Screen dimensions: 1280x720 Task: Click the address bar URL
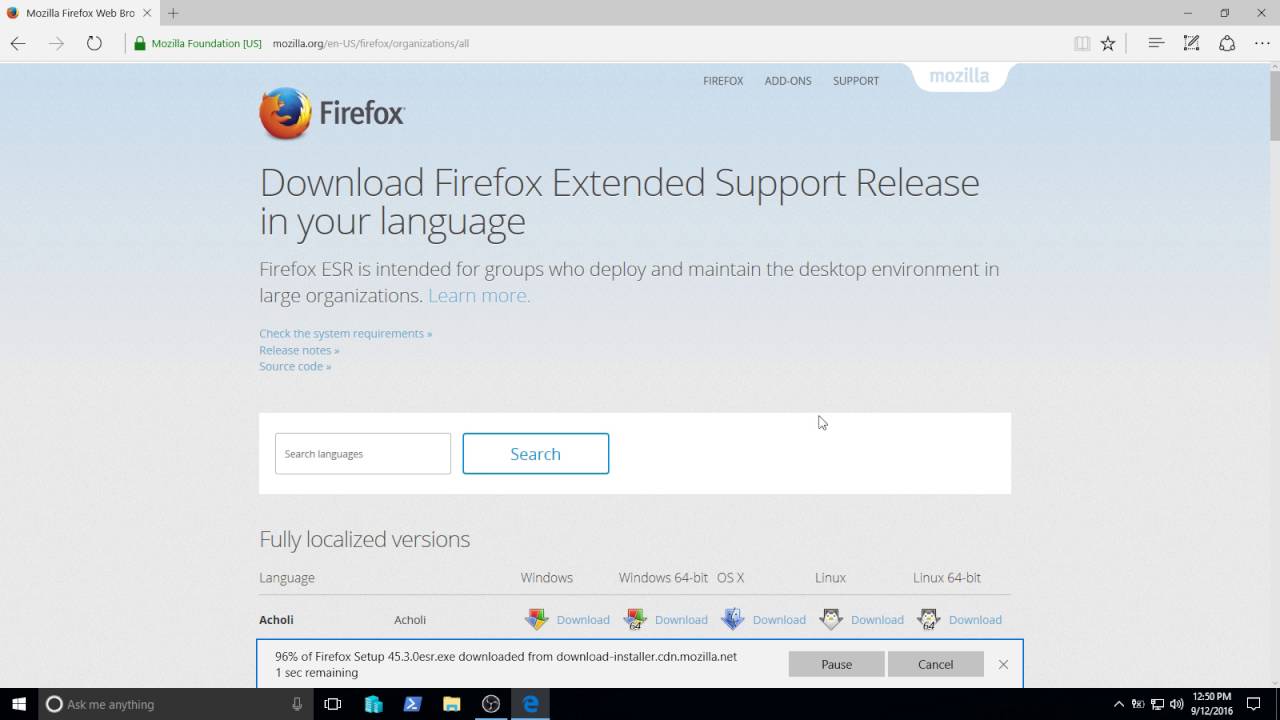coord(370,43)
